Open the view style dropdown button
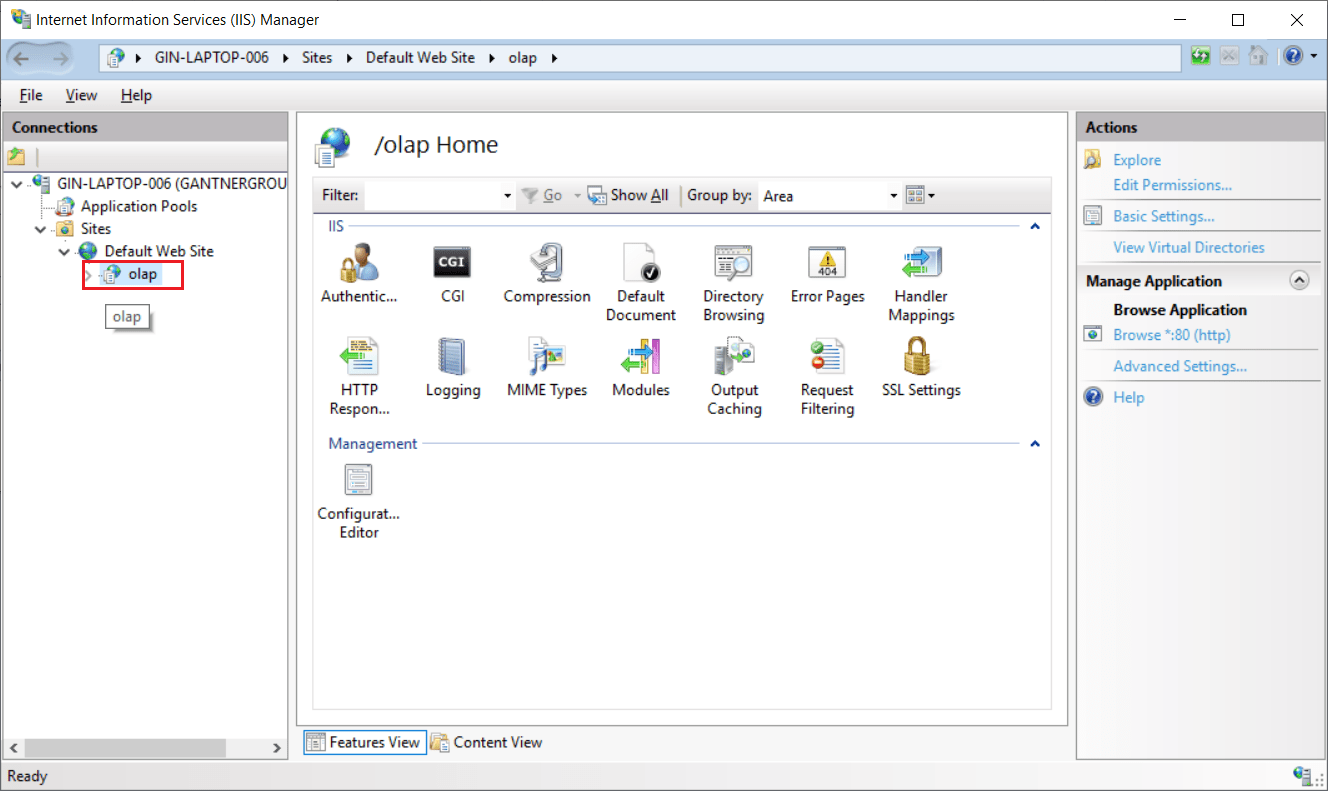The image size is (1328, 791). [920, 196]
